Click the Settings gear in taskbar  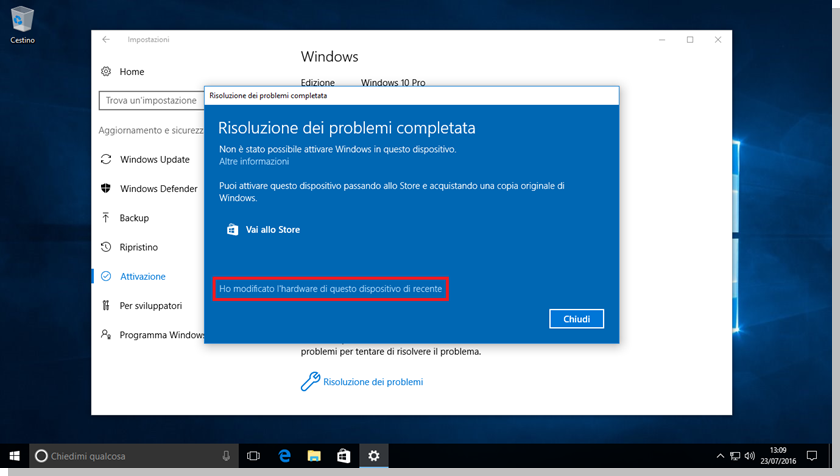[x=373, y=456]
